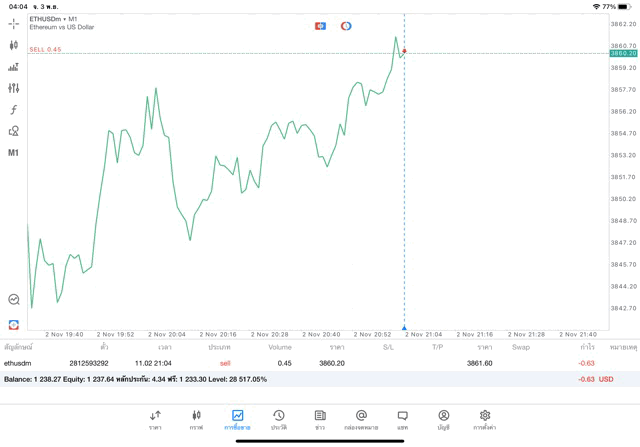Screen dimensions: 640x447
Task: Sort positions by the กำไร (Profit) column header
Action: coord(587,347)
